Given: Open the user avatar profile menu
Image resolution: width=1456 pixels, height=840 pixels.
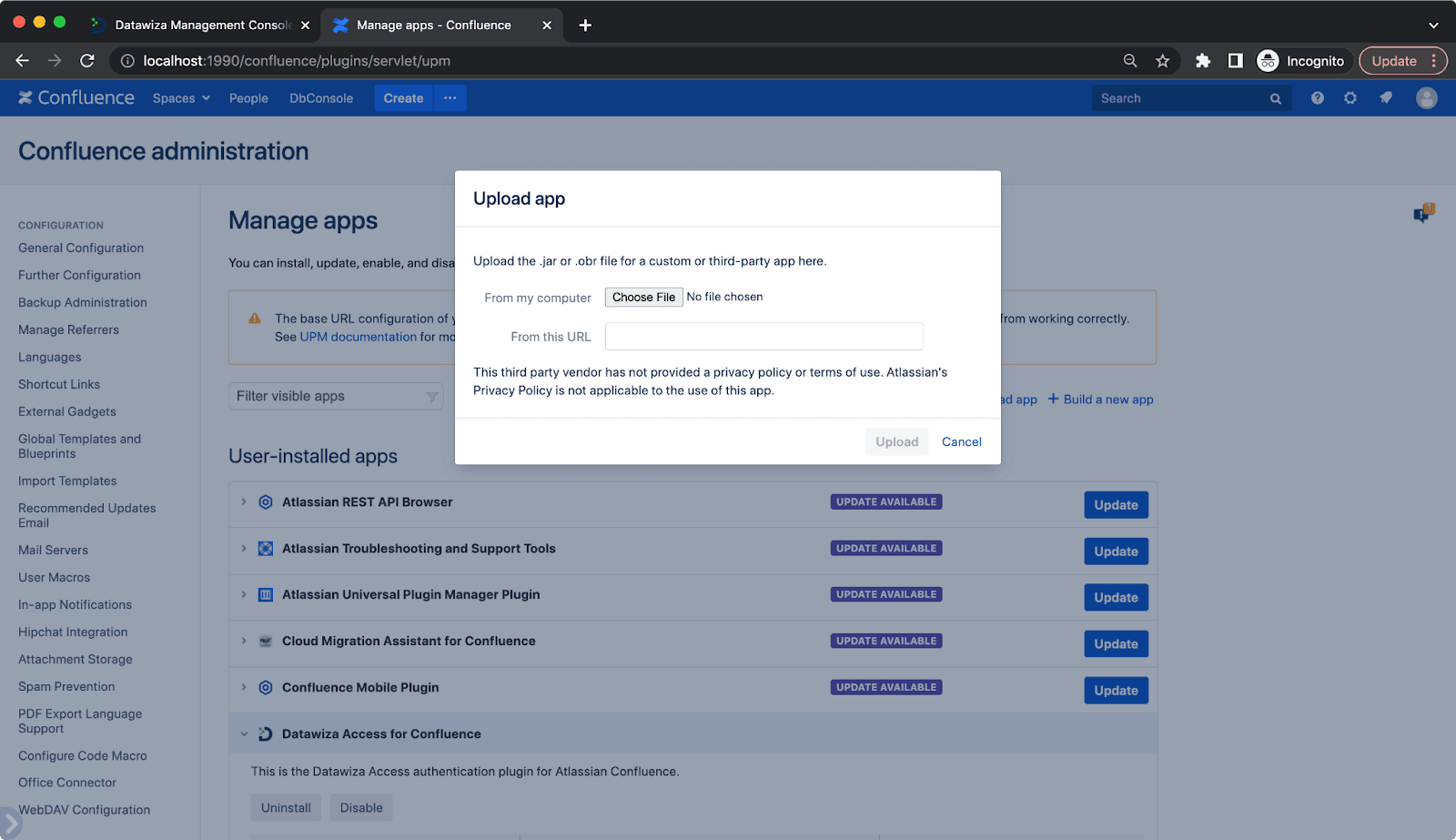Looking at the screenshot, I should click(x=1426, y=97).
